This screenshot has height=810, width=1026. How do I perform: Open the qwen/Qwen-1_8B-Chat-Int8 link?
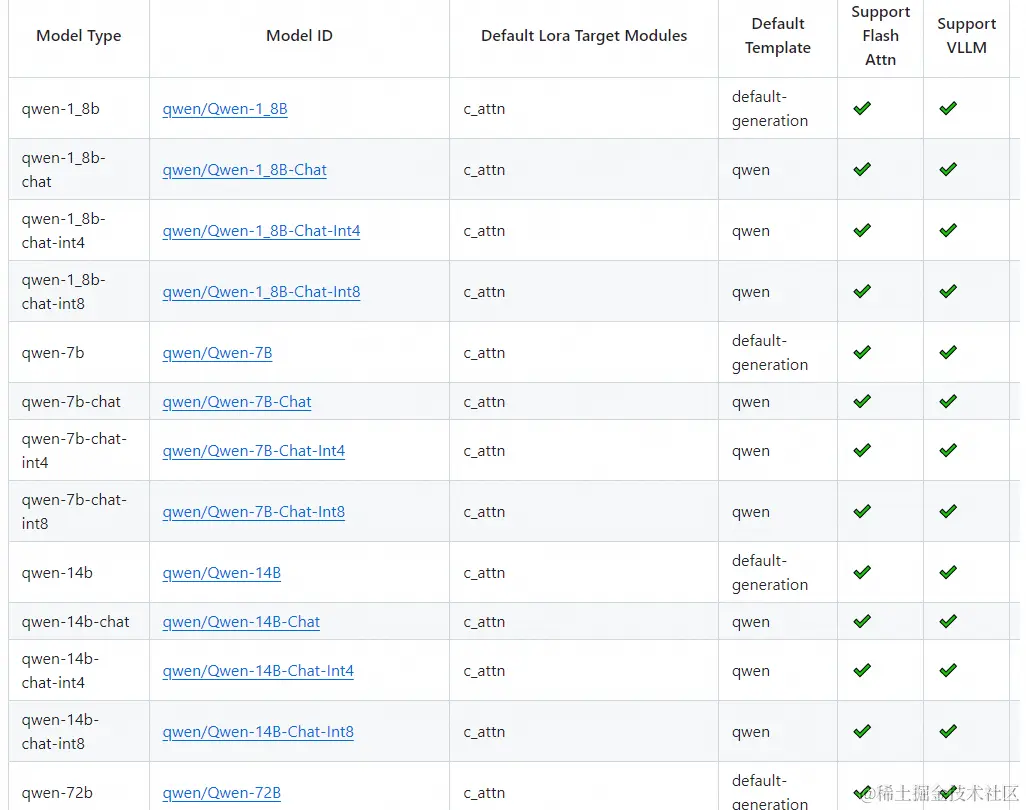tap(261, 292)
